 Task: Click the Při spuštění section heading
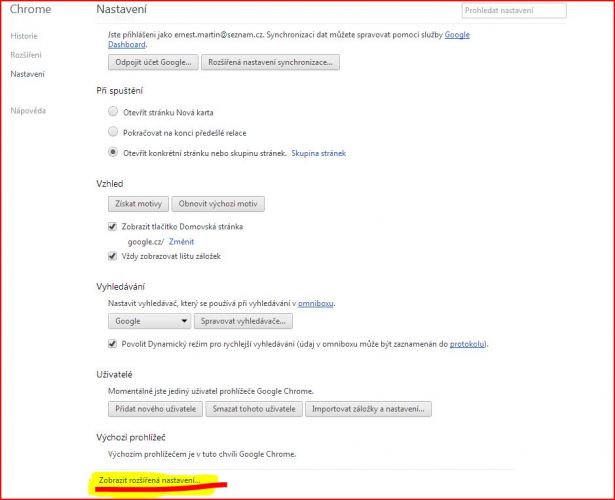click(120, 91)
